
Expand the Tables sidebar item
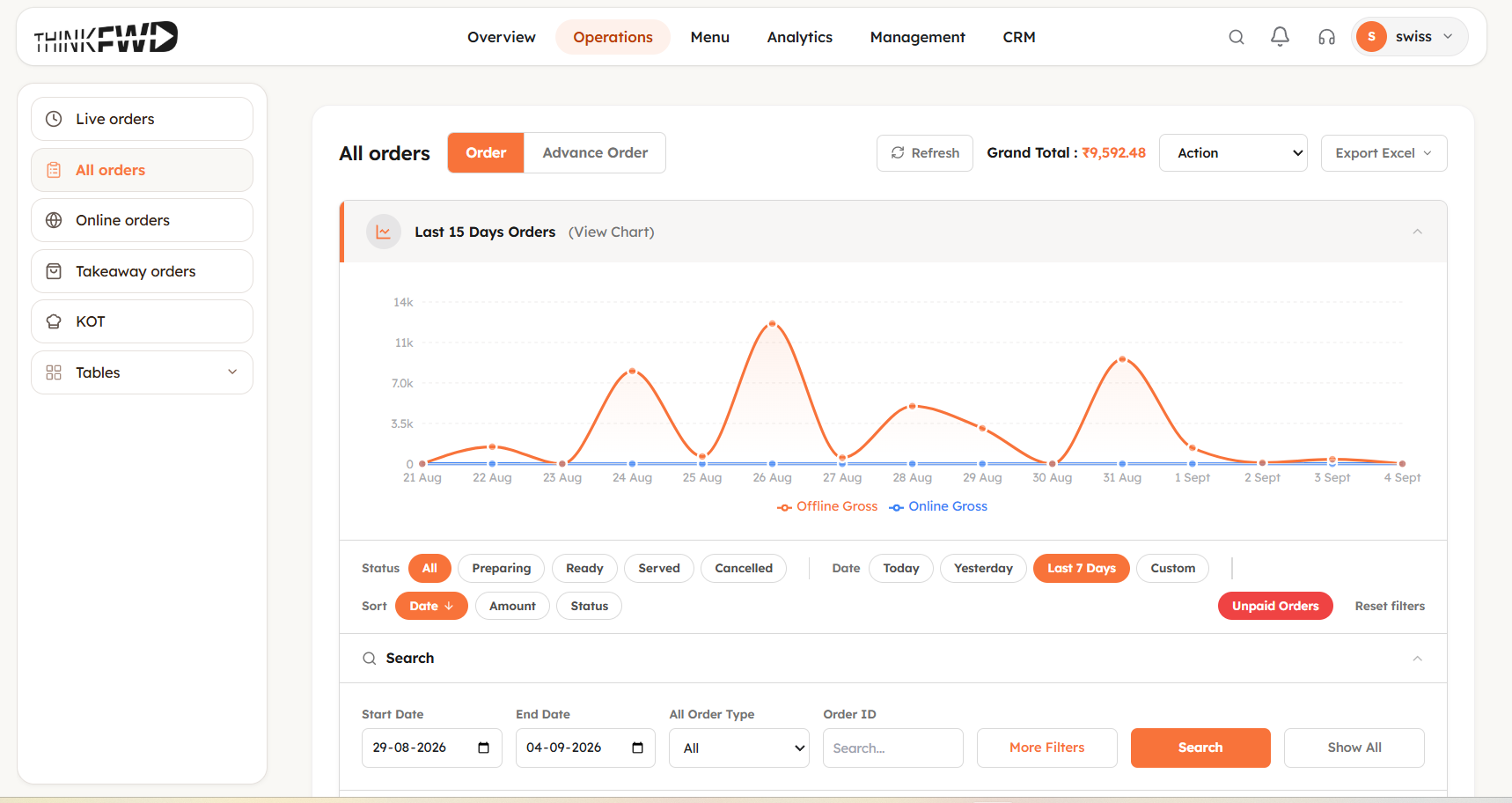(142, 372)
